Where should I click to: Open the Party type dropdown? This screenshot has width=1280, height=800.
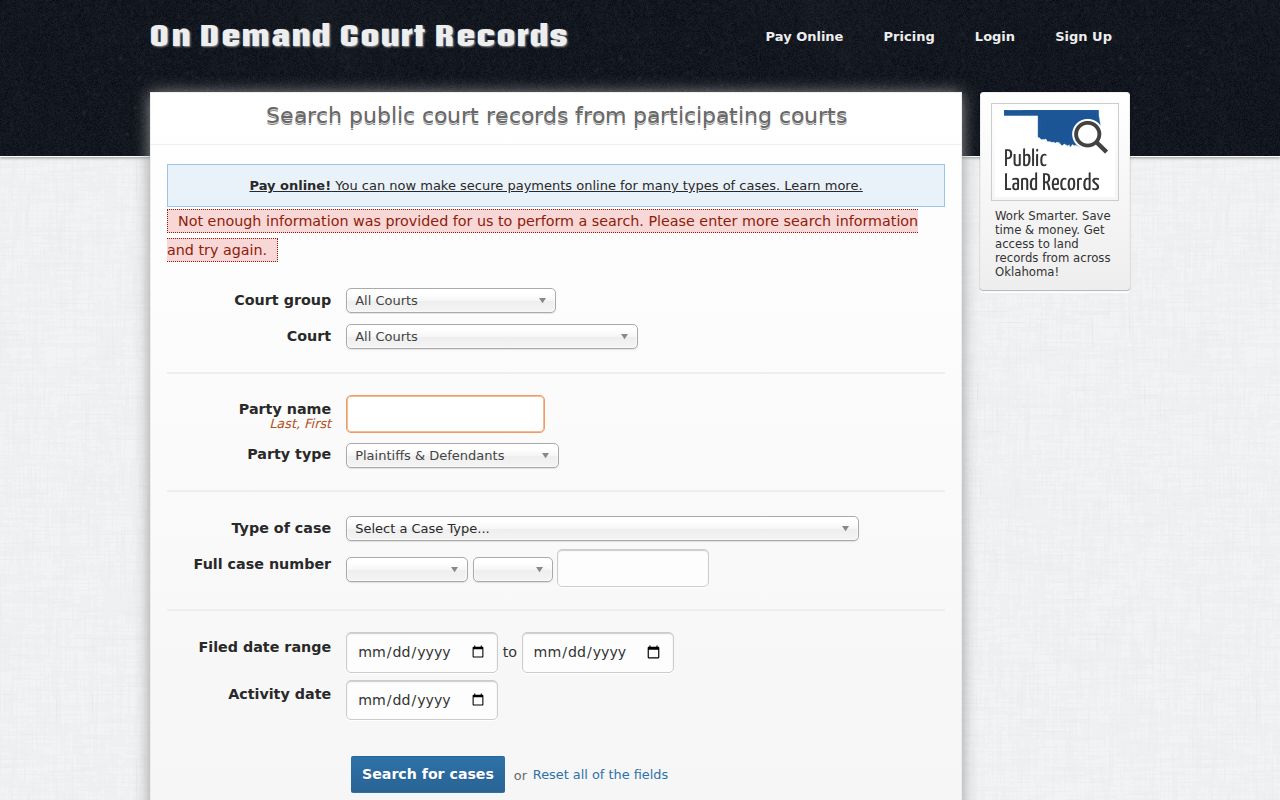(x=452, y=456)
